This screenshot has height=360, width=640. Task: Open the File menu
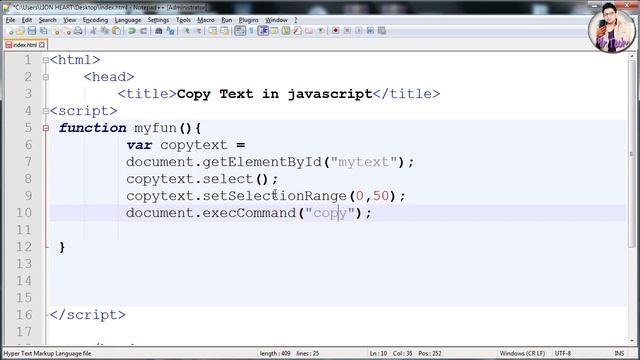(10, 20)
